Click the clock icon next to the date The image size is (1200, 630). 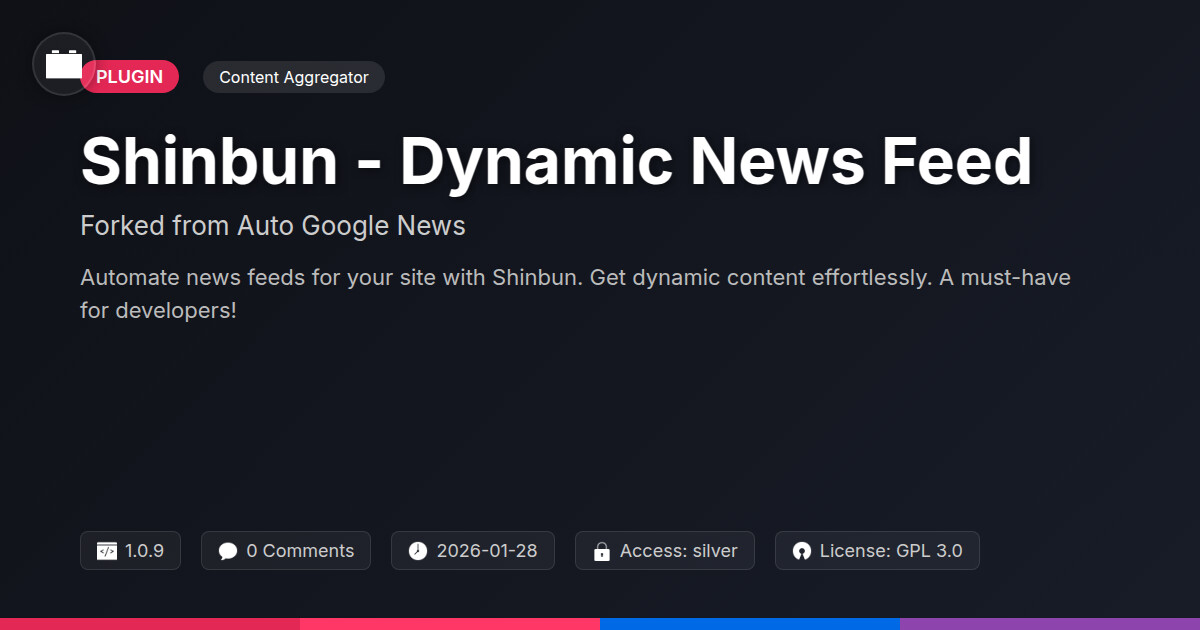(418, 551)
